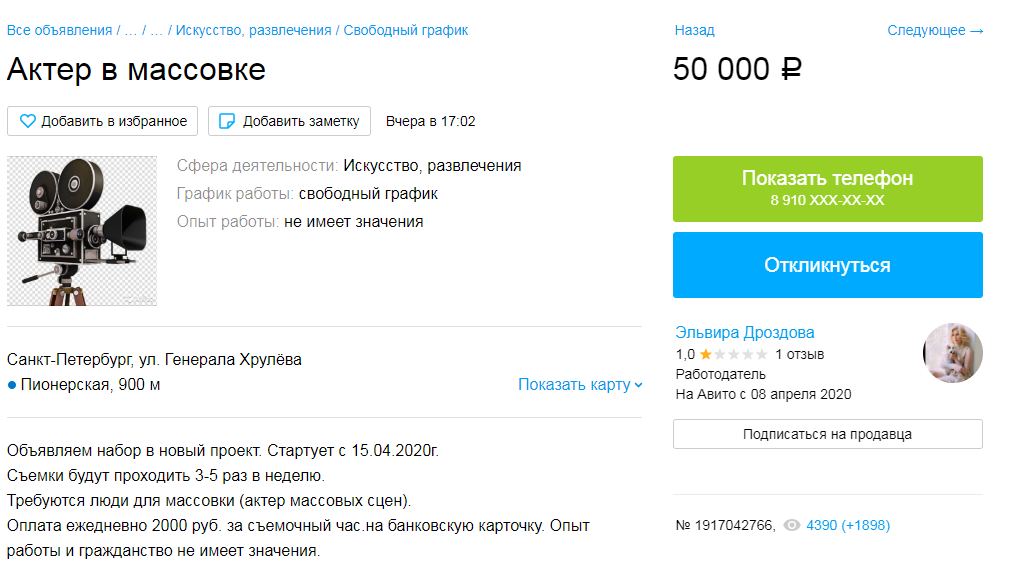Image resolution: width=1015 pixels, height=567 pixels.
Task: Click the Назад link
Action: 694,30
